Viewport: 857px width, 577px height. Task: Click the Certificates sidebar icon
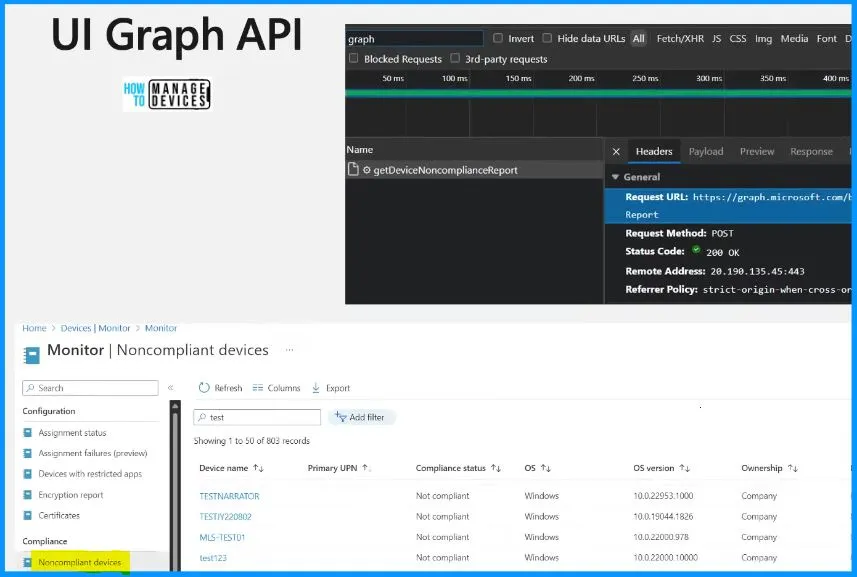(27, 515)
